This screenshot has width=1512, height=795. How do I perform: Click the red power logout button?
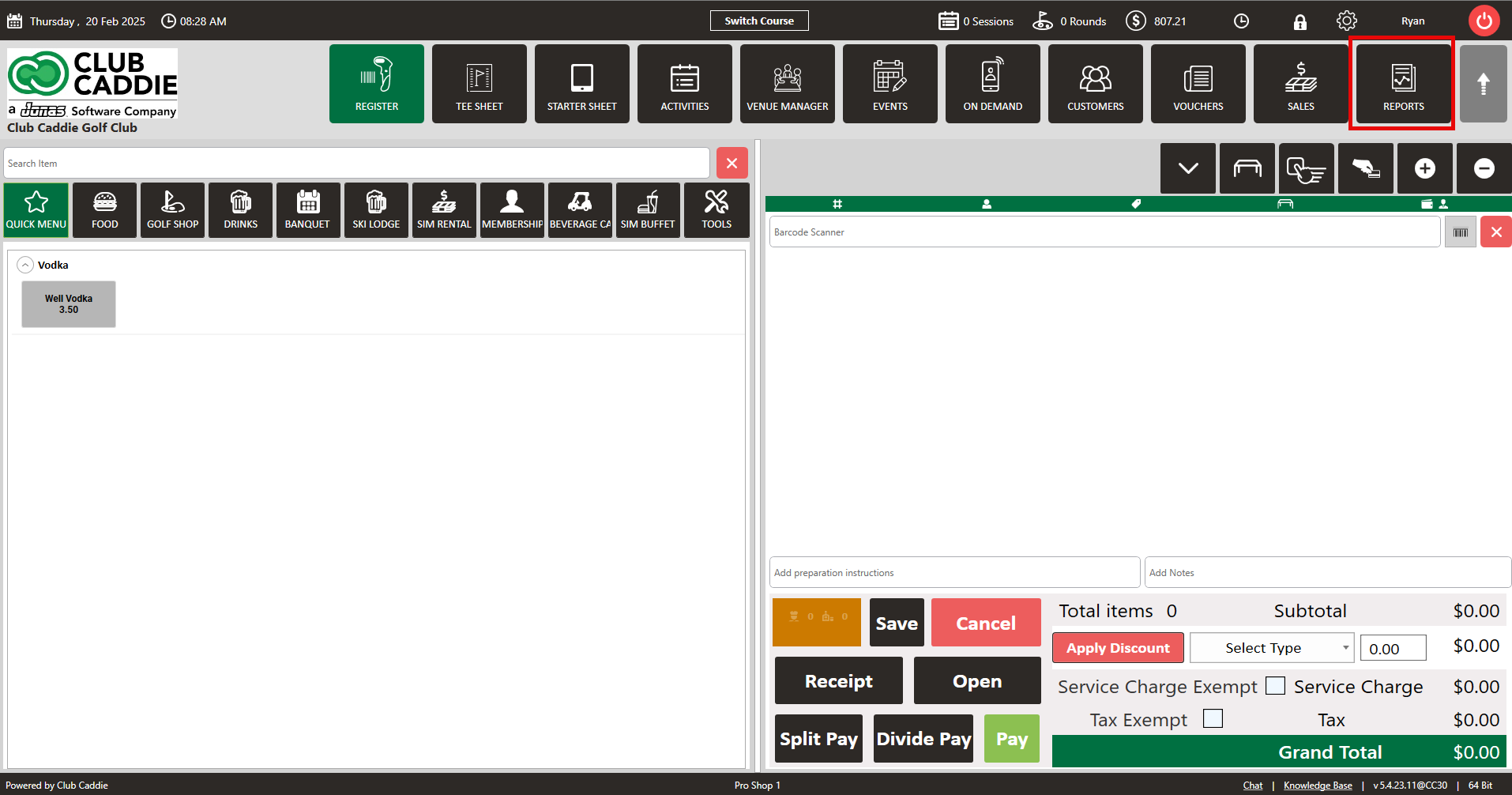pos(1484,21)
